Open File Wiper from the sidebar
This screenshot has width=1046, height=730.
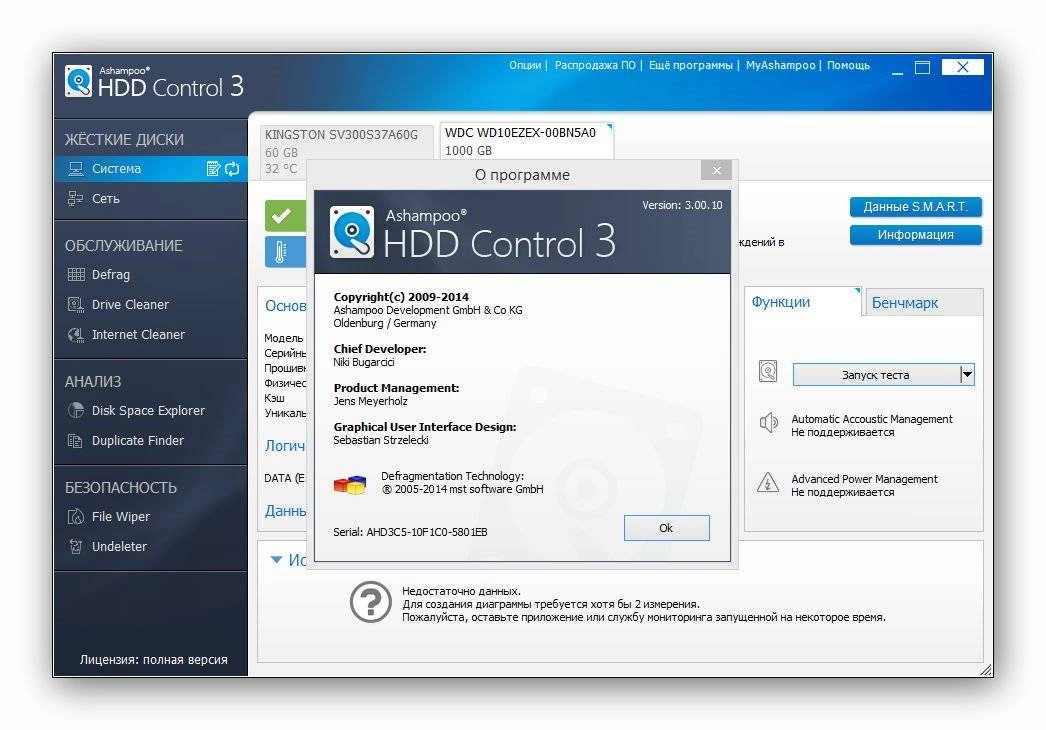[151, 516]
